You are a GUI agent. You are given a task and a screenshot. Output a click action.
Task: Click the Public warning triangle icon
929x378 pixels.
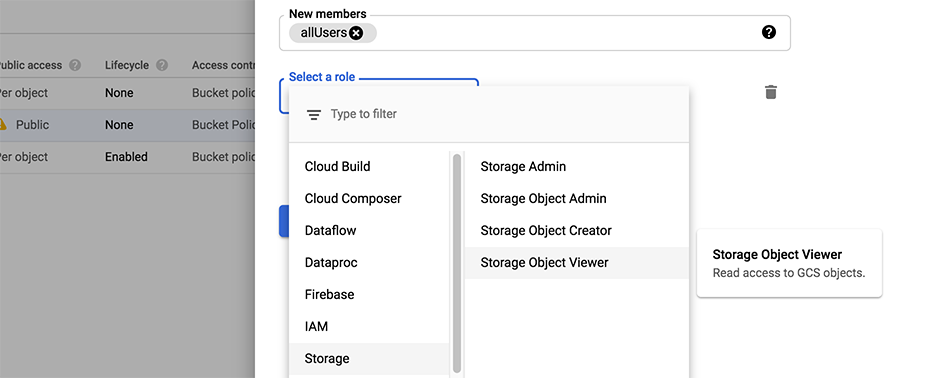pyautogui.click(x=2, y=124)
